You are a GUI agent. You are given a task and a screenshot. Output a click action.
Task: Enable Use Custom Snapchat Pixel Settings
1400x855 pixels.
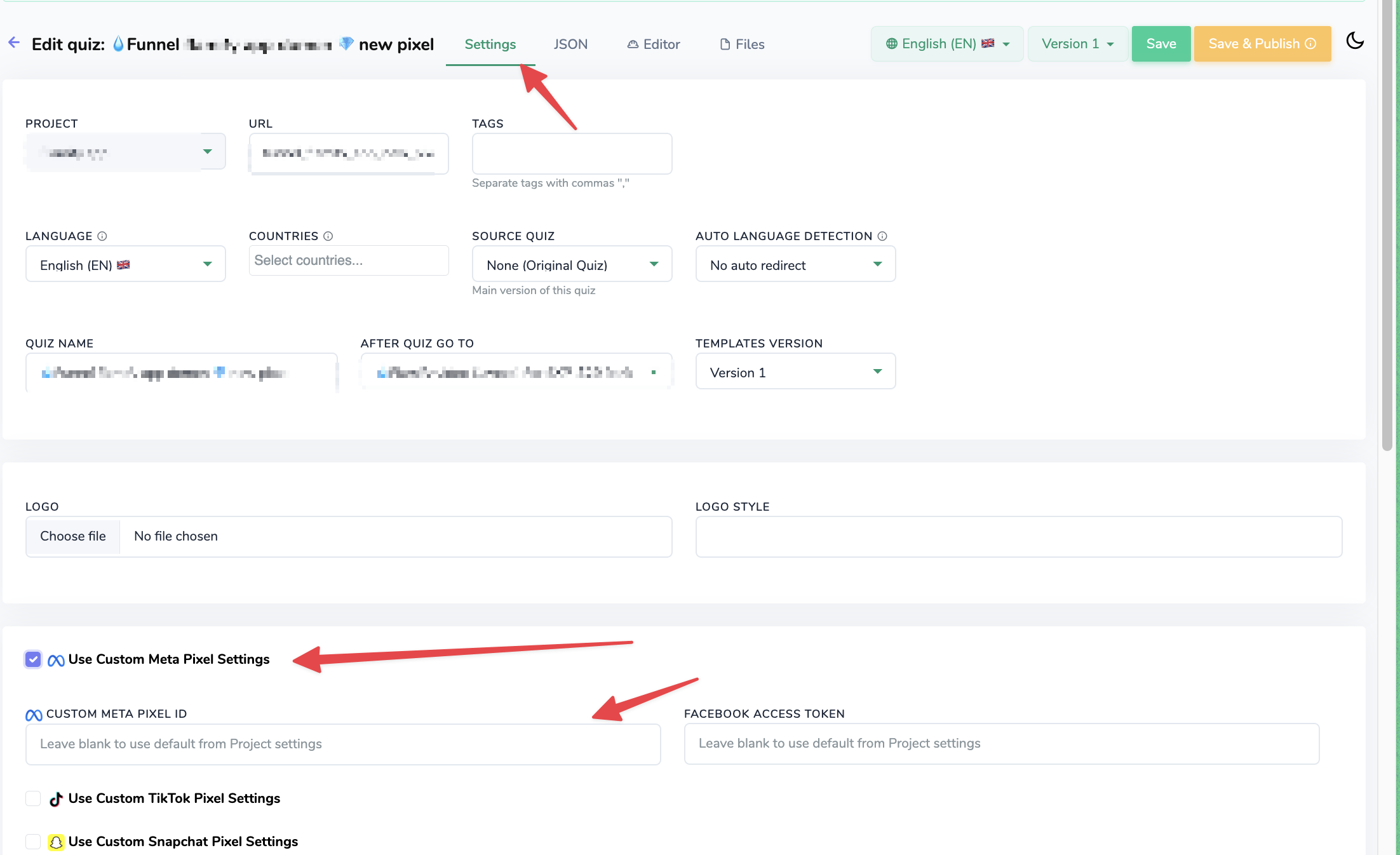click(x=33, y=842)
